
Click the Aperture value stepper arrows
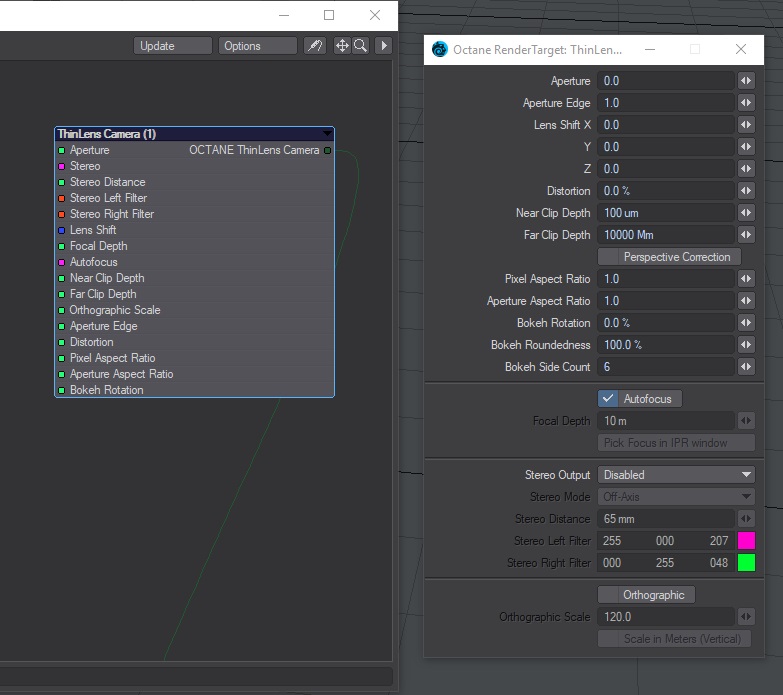point(746,81)
